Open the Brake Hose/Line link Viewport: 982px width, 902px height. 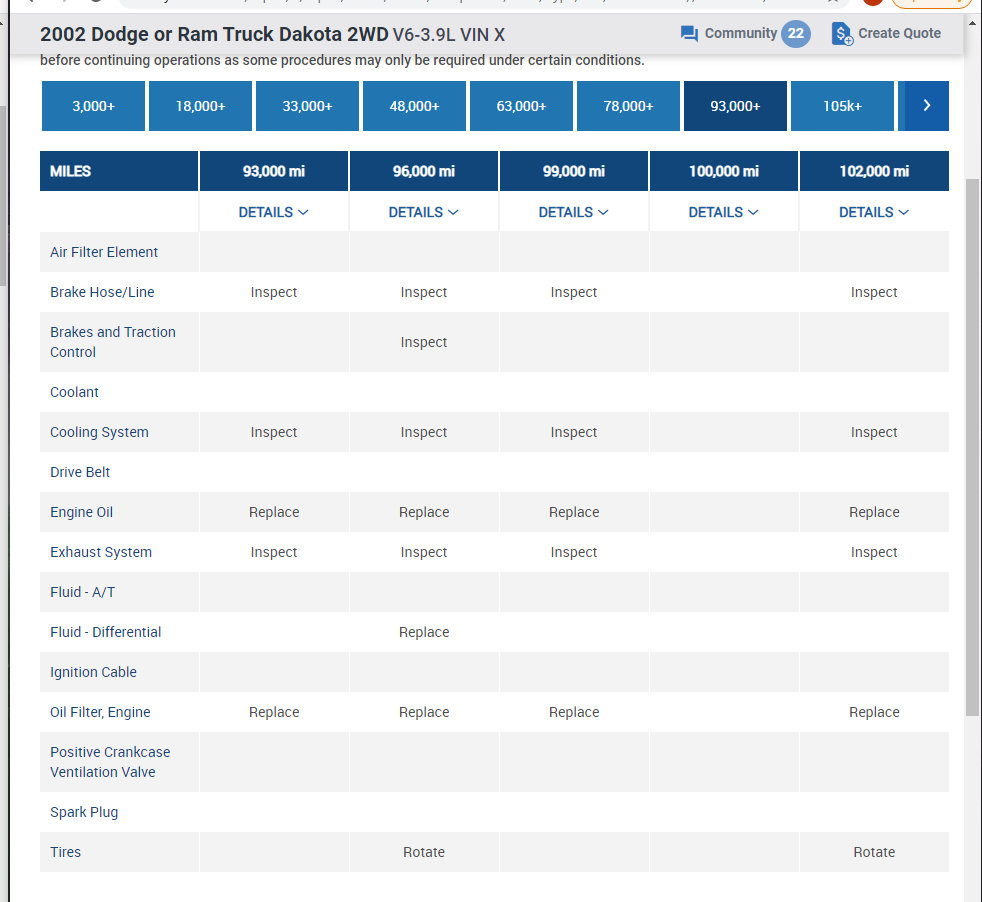102,292
